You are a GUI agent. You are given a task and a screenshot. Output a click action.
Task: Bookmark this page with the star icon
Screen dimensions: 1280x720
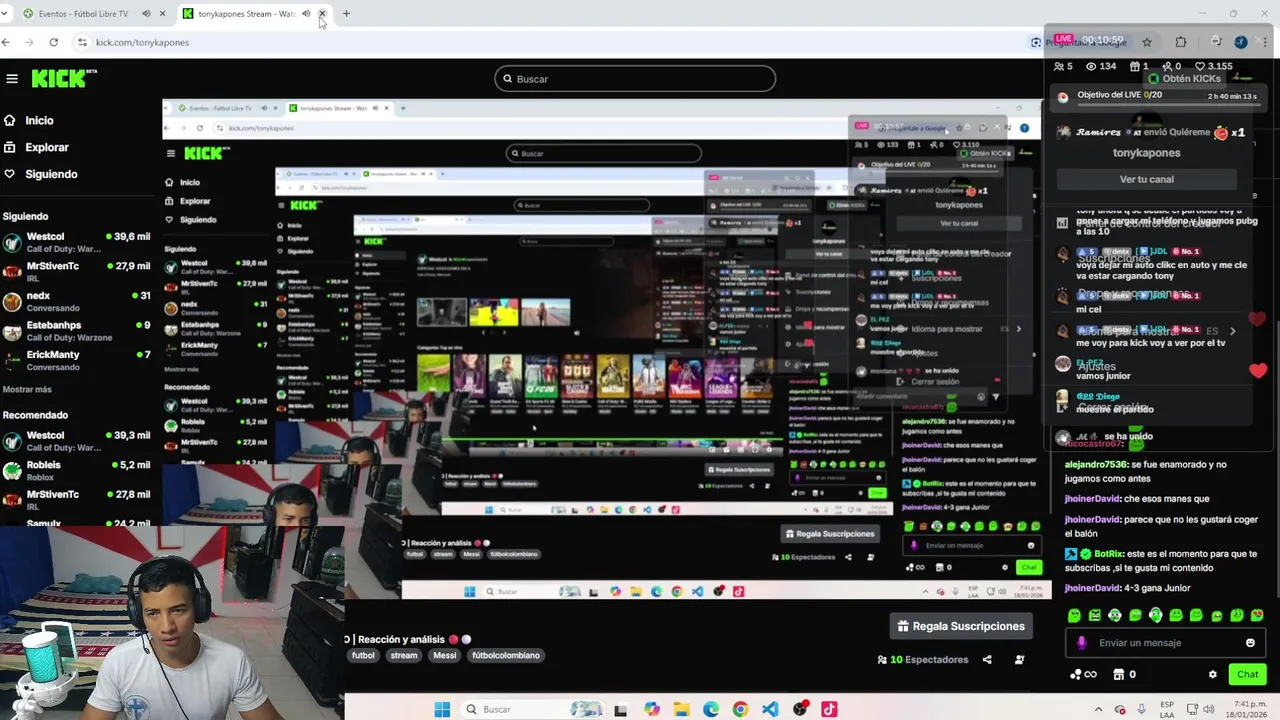click(x=1147, y=42)
